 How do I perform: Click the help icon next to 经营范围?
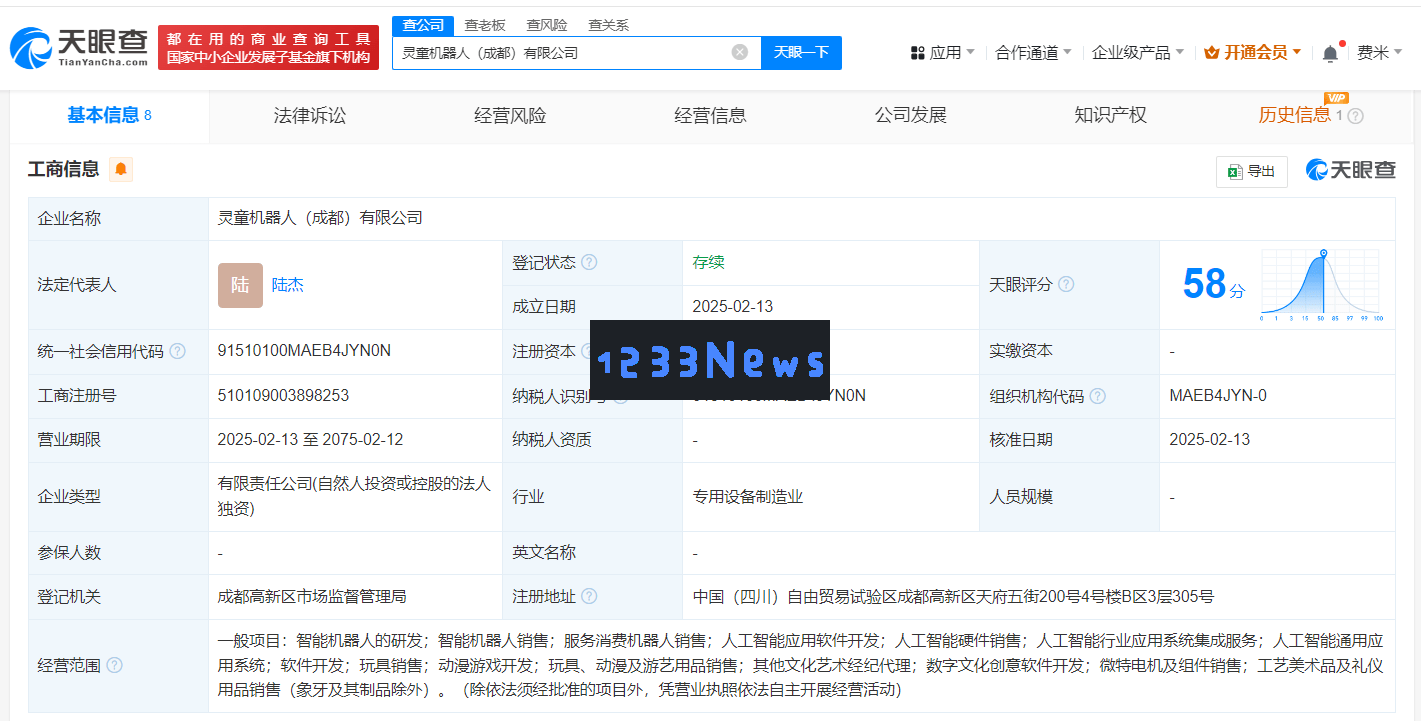tap(114, 665)
